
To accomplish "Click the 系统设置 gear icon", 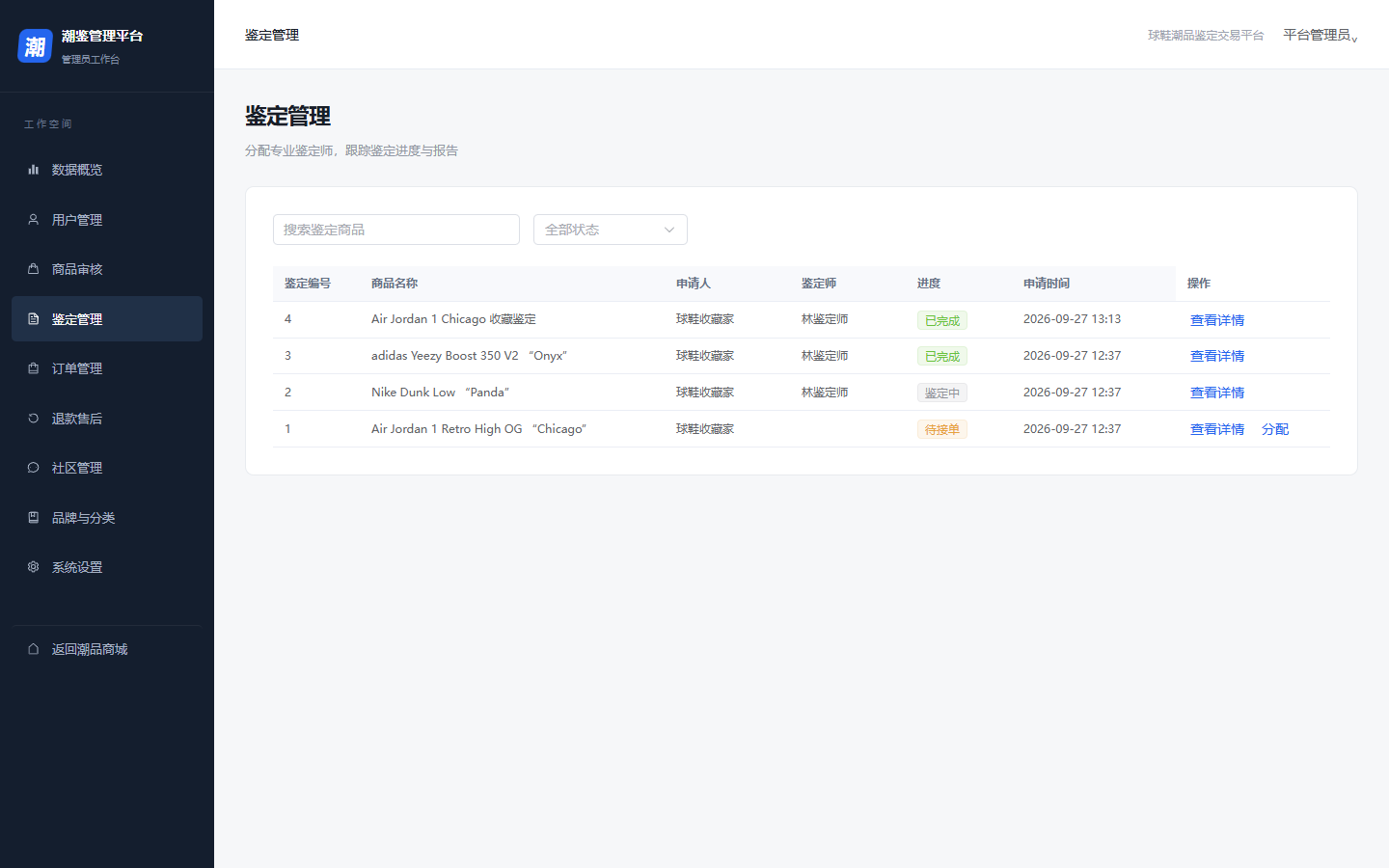I will (x=33, y=567).
